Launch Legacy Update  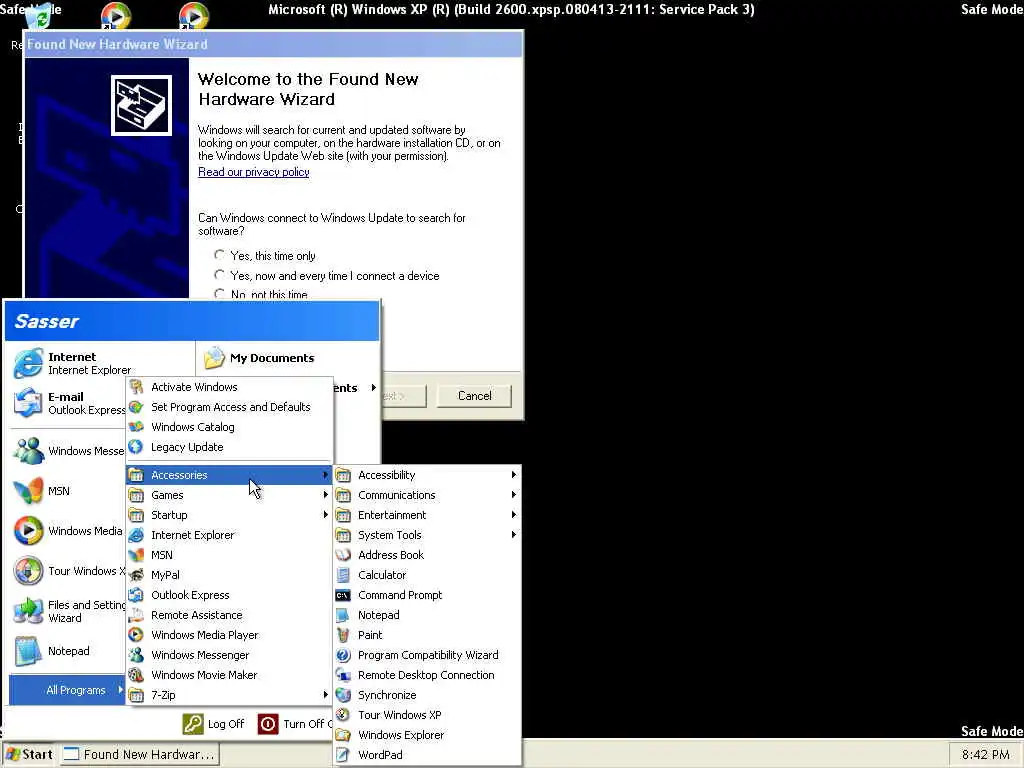[x=229, y=447]
